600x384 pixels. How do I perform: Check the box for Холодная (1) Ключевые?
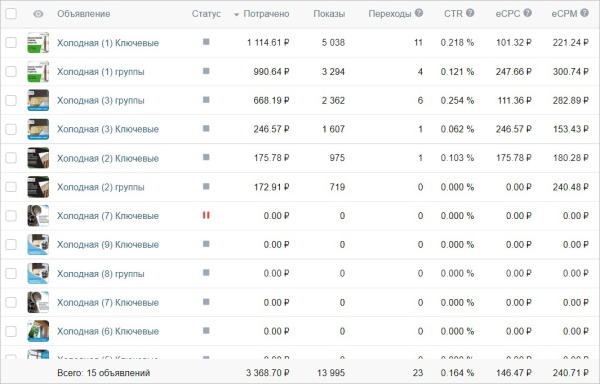pyautogui.click(x=11, y=42)
